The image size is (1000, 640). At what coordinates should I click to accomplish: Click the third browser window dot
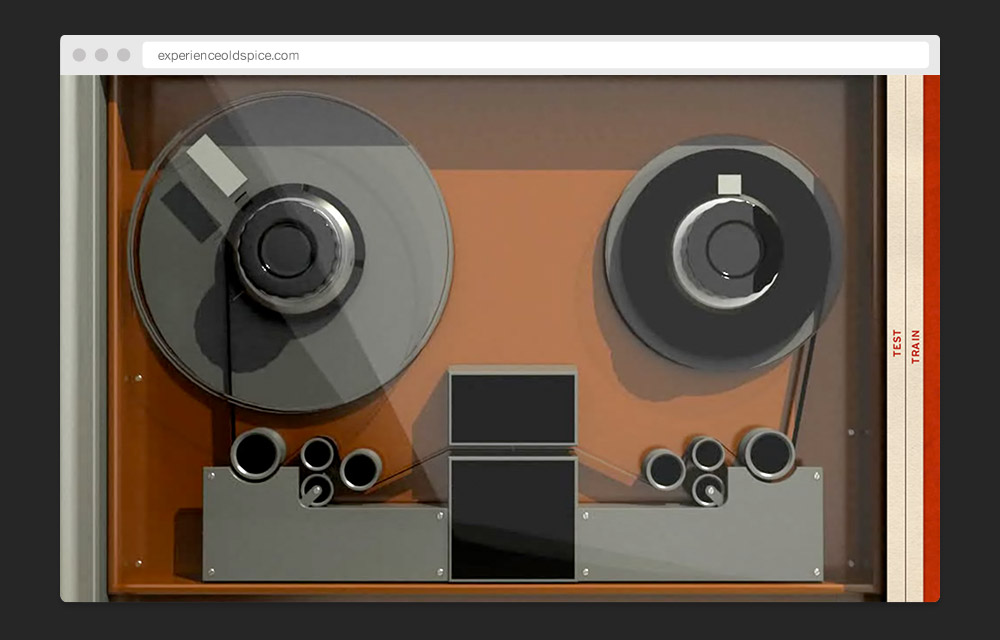(124, 55)
